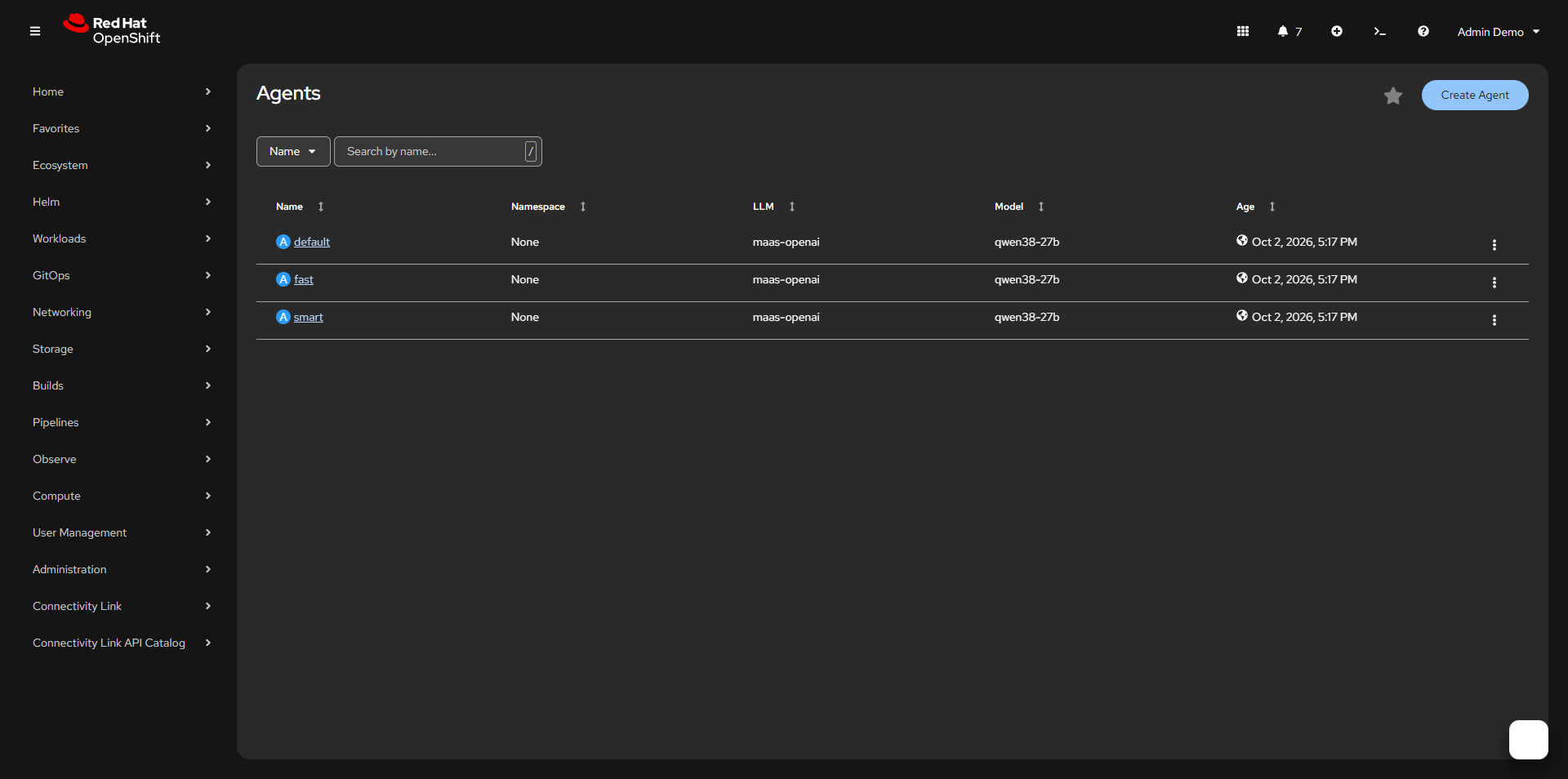Expand the Networking navigation section

pos(122,312)
